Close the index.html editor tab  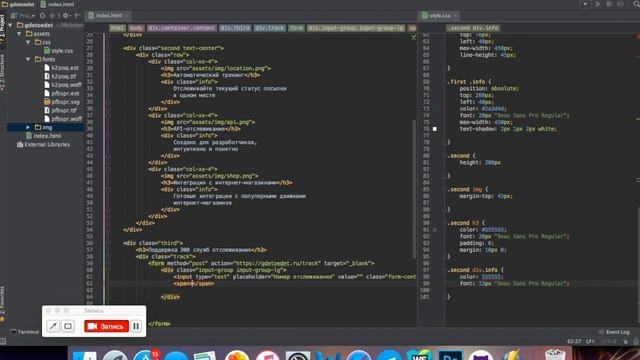tap(127, 16)
